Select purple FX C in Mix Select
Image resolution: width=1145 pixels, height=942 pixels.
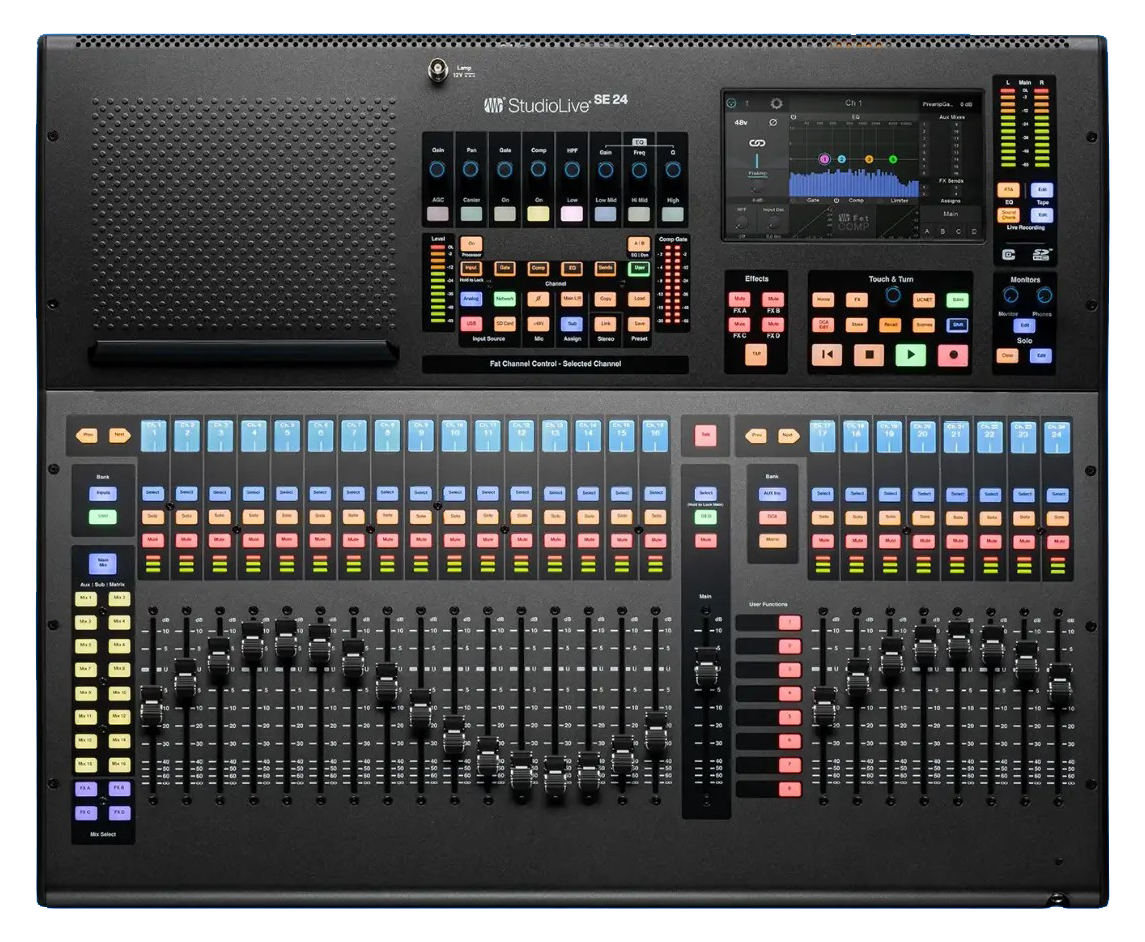tap(86, 813)
